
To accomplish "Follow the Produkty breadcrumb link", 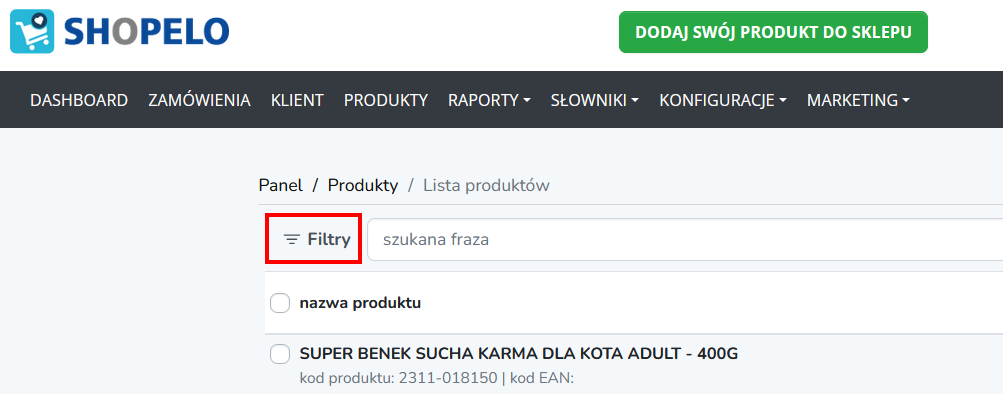I will (363, 185).
